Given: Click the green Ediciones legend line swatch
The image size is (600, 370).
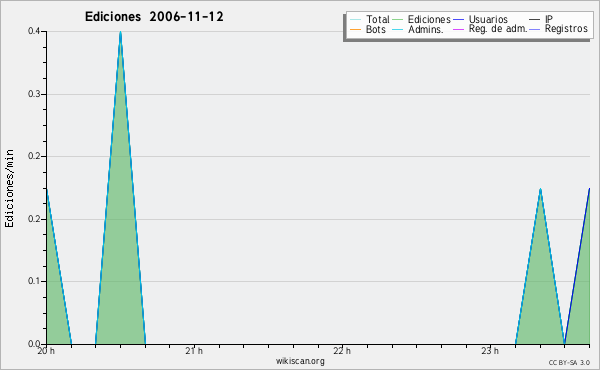Looking at the screenshot, I should [x=398, y=20].
